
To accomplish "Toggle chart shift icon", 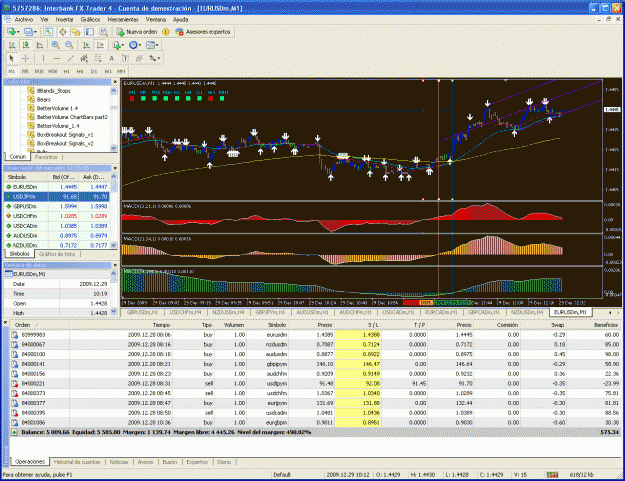I will click(100, 45).
